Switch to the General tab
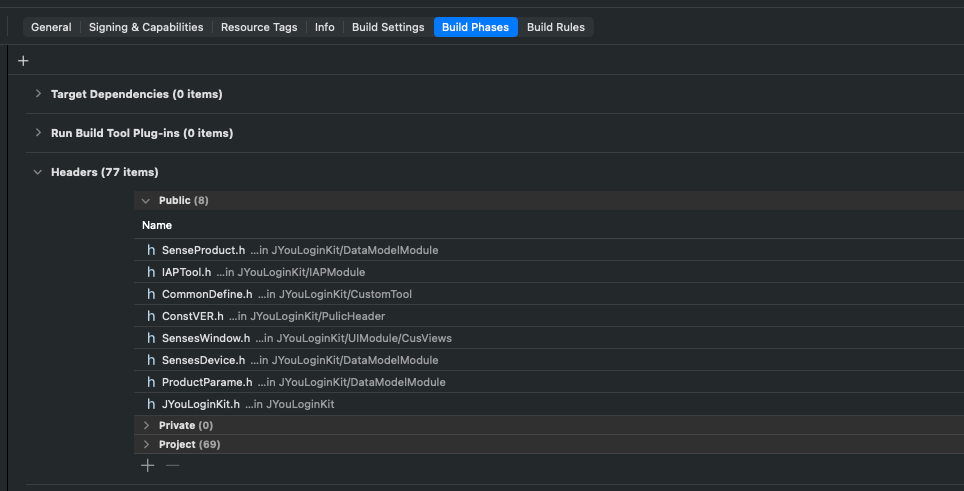Screen dimensions: 964x491 [x=51, y=27]
